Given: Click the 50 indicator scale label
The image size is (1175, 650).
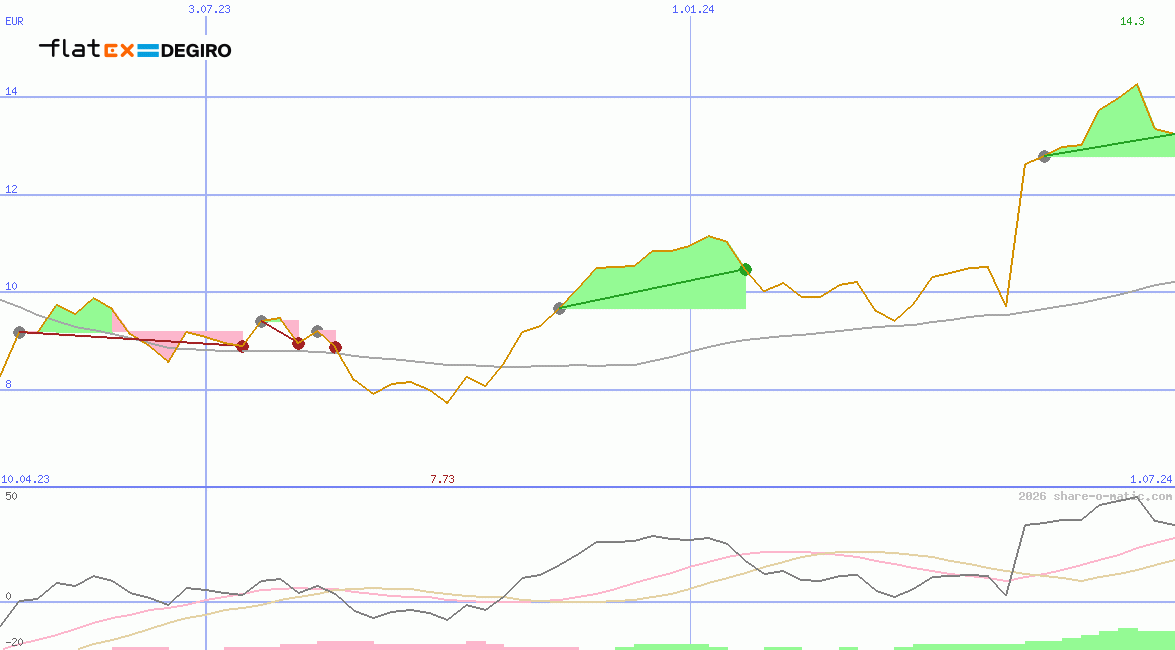Looking at the screenshot, I should click(x=11, y=496).
